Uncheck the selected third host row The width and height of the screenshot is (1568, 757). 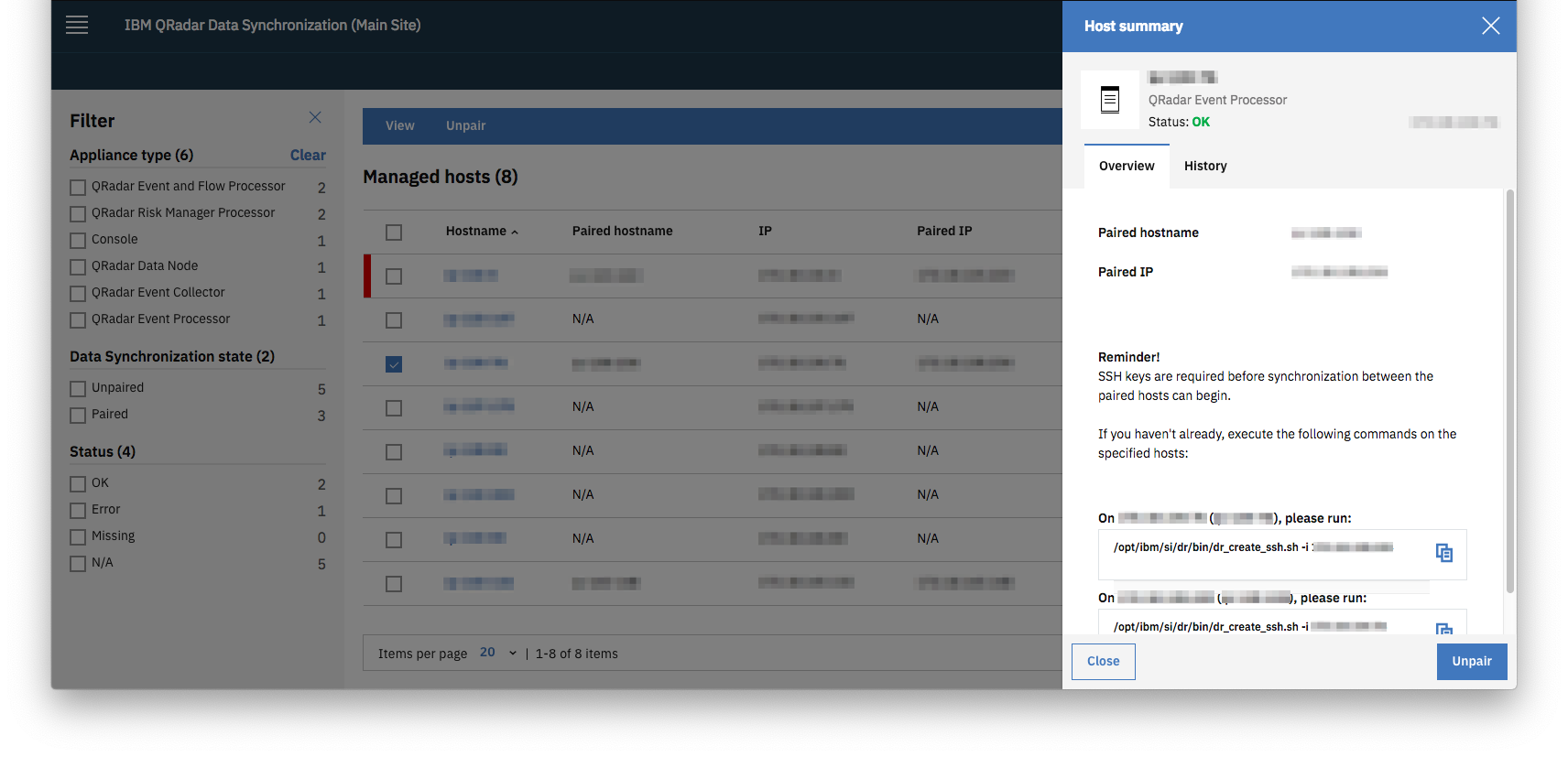(x=394, y=364)
